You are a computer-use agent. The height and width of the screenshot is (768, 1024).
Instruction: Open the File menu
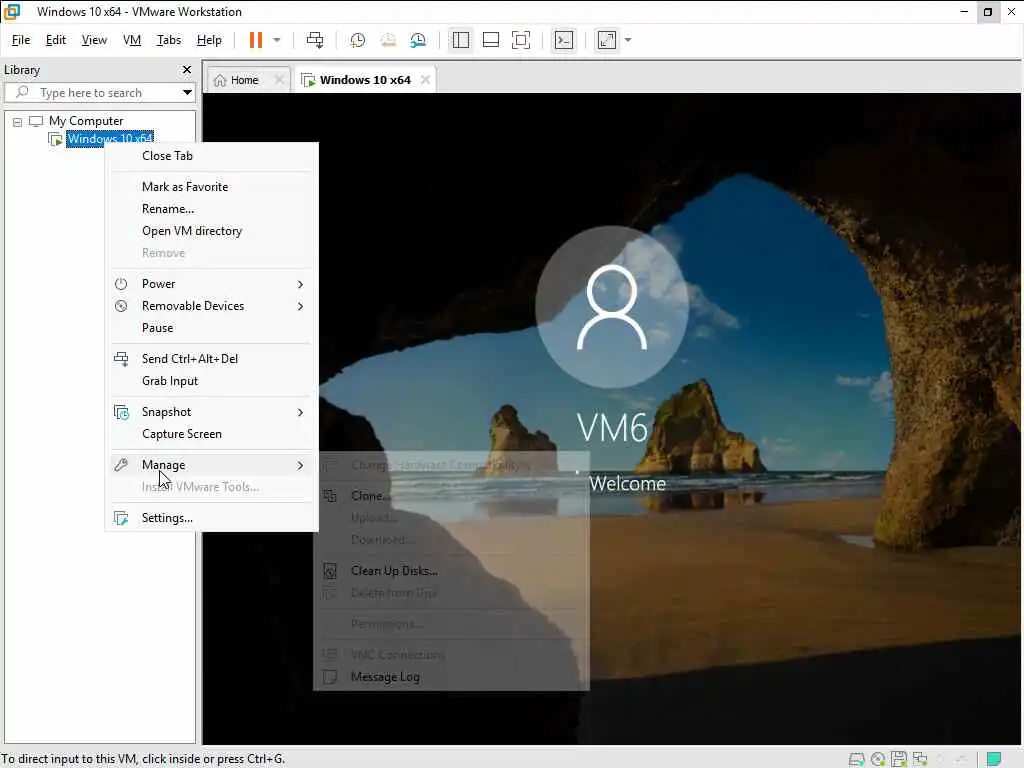[x=21, y=40]
